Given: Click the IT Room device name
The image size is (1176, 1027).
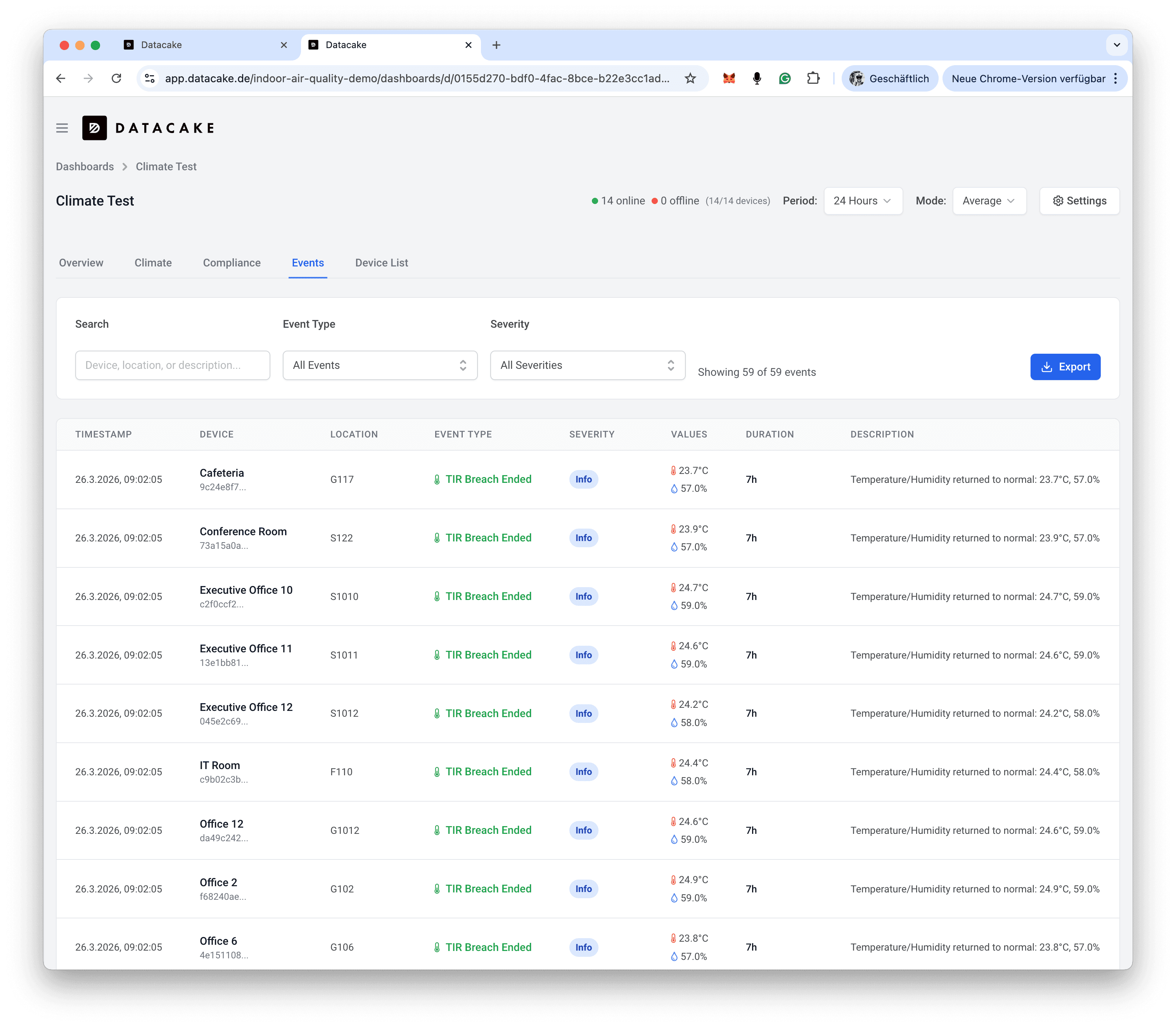Looking at the screenshot, I should pyautogui.click(x=220, y=765).
